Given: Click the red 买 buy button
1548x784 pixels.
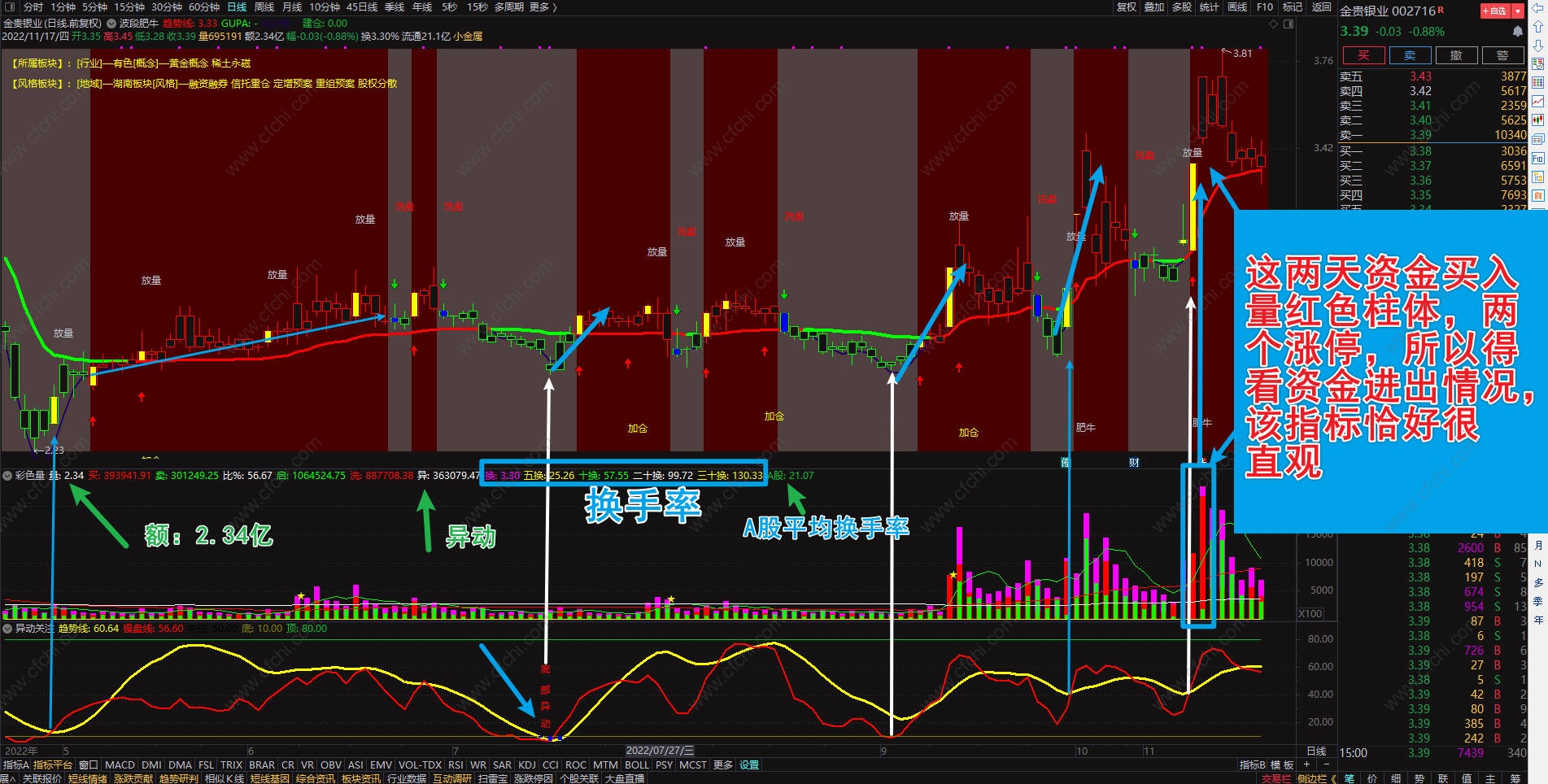Looking at the screenshot, I should click(1363, 55).
